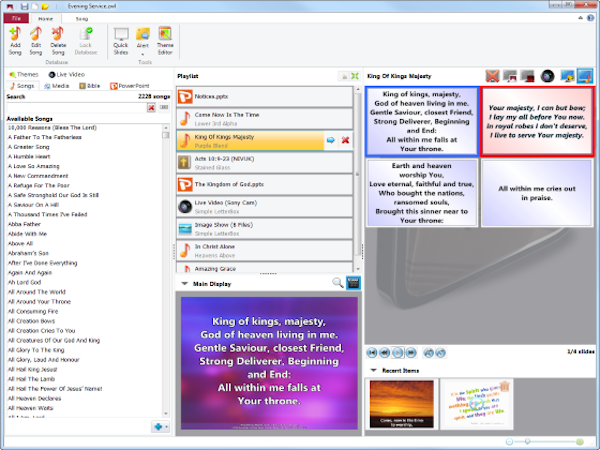The width and height of the screenshot is (600, 450).
Task: Remove King Of Kings Majesty from playlist
Action: click(346, 140)
